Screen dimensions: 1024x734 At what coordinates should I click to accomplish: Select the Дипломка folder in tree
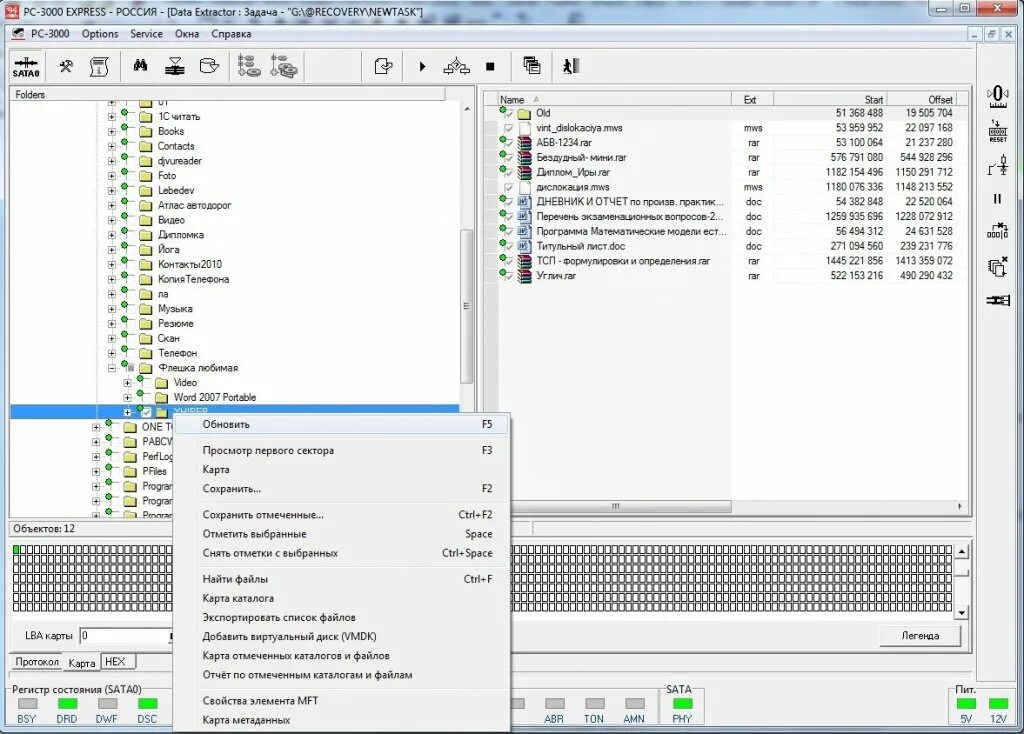181,235
